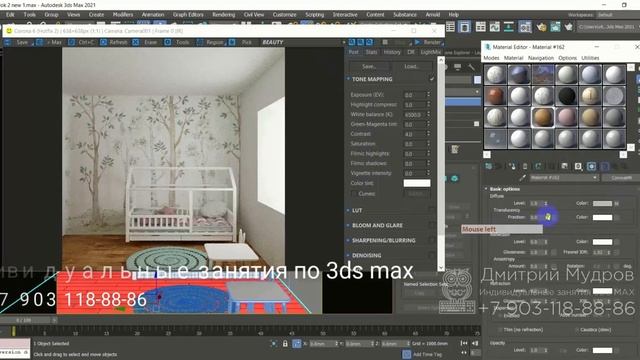Enable the Curves checkbox in tone mapping
Screen dimensions: 640x360
(x=354, y=194)
